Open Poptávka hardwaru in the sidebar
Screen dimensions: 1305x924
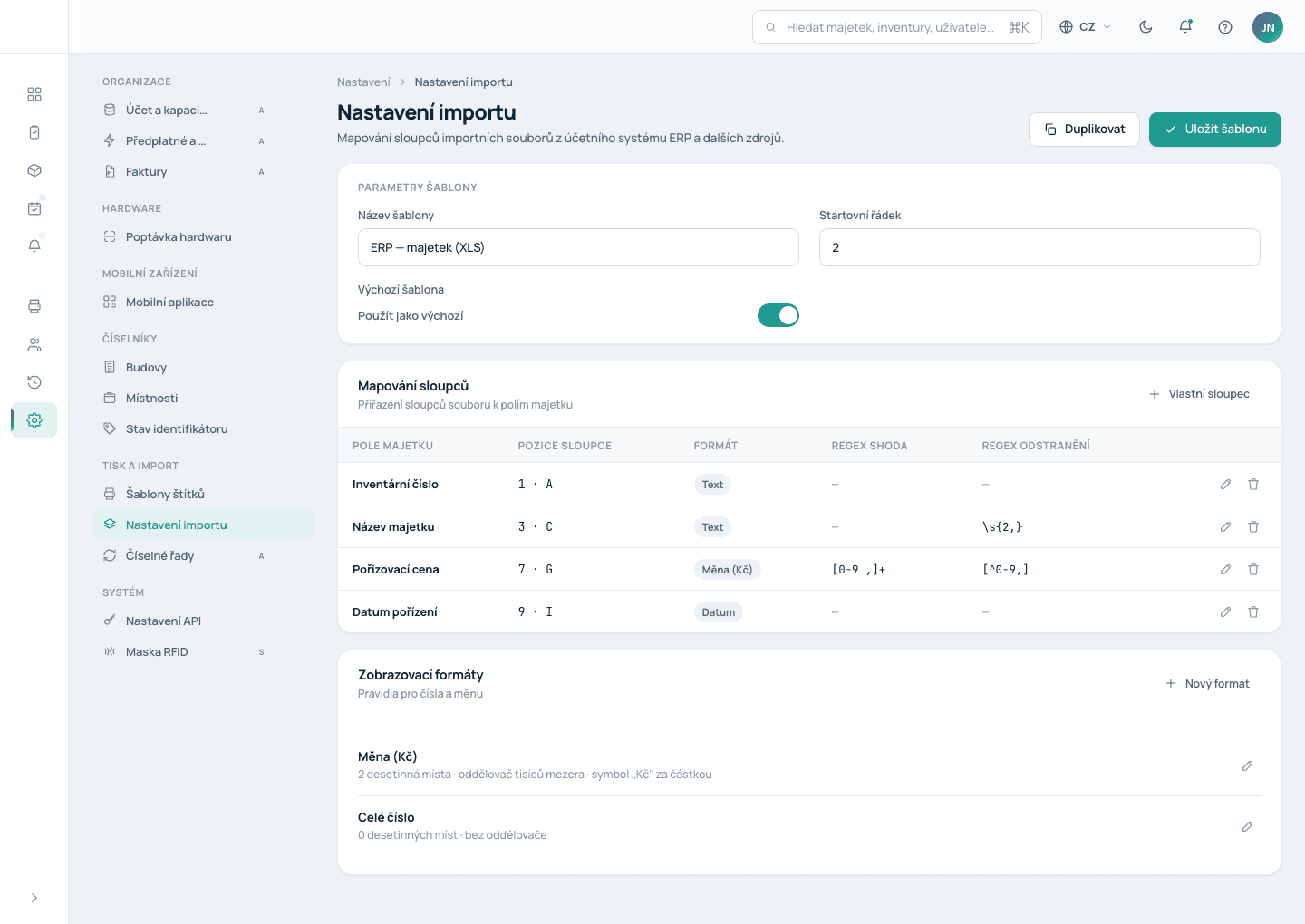(x=203, y=236)
